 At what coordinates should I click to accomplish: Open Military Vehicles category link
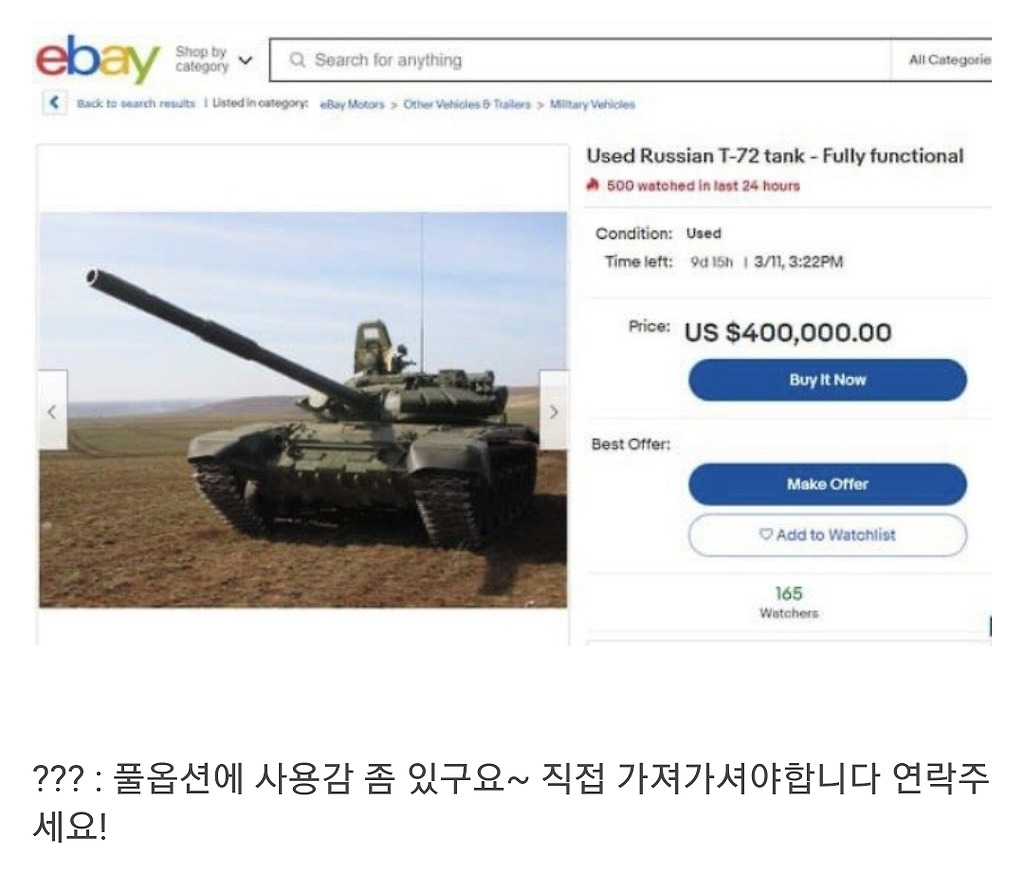coord(592,104)
